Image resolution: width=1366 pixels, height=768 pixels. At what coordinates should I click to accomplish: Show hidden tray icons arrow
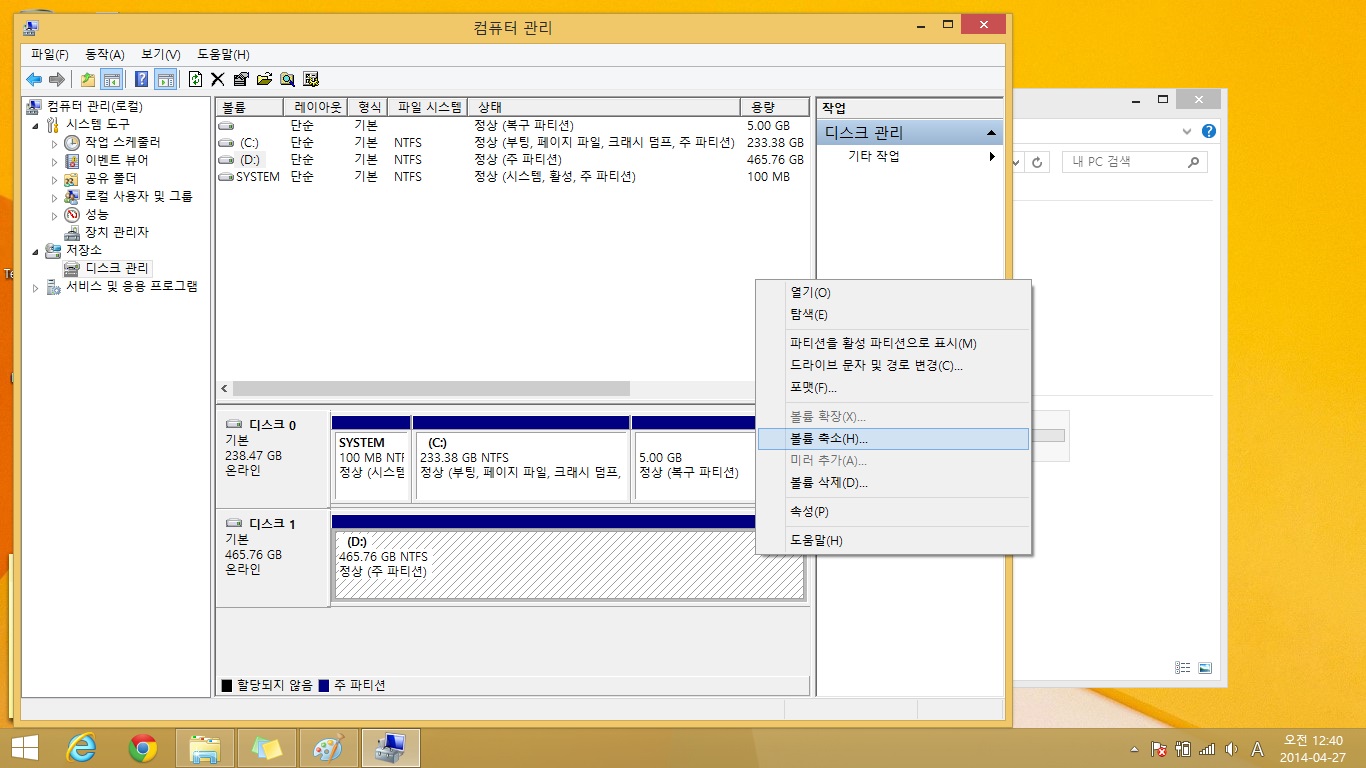(x=1134, y=749)
